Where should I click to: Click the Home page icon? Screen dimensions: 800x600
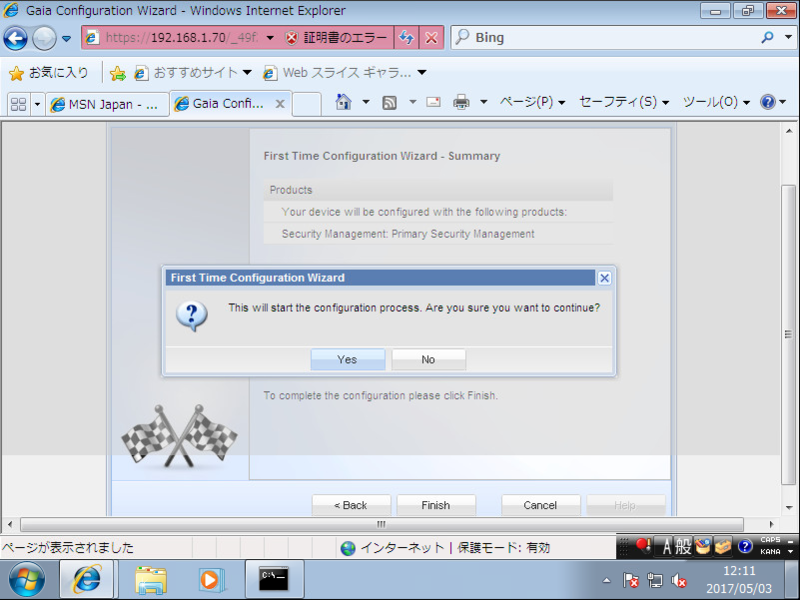point(343,102)
